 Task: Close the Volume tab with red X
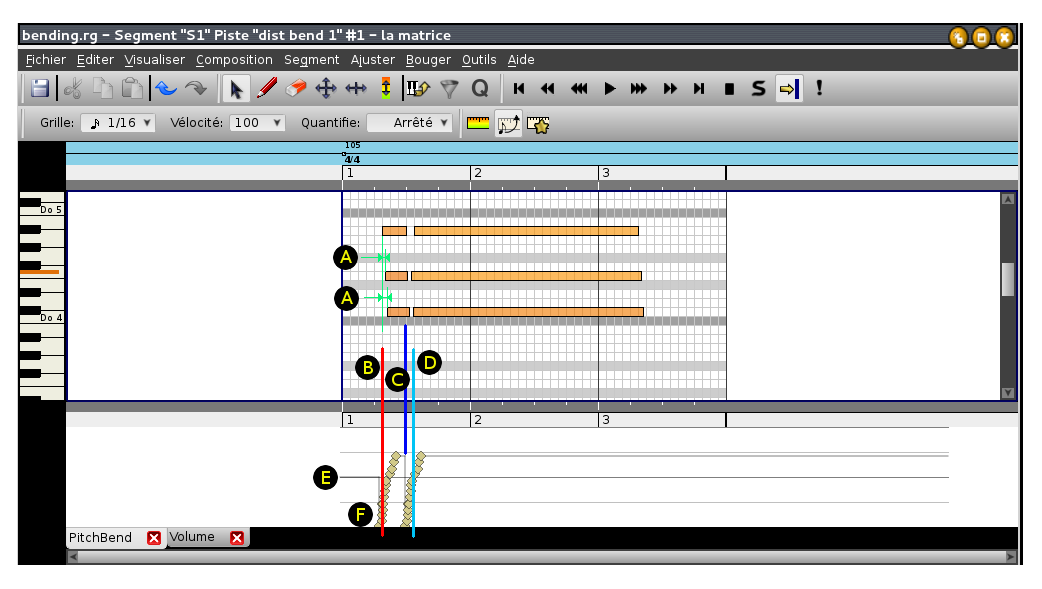(237, 538)
